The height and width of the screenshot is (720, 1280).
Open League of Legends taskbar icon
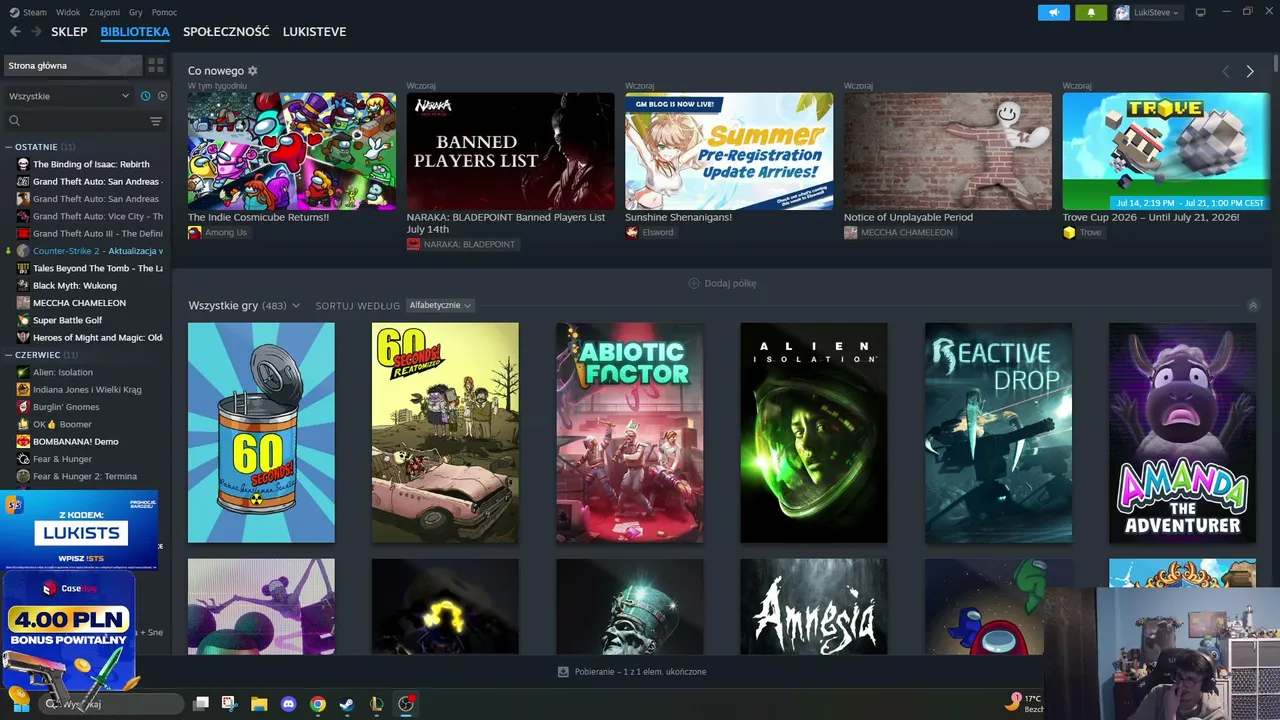pyautogui.click(x=376, y=704)
